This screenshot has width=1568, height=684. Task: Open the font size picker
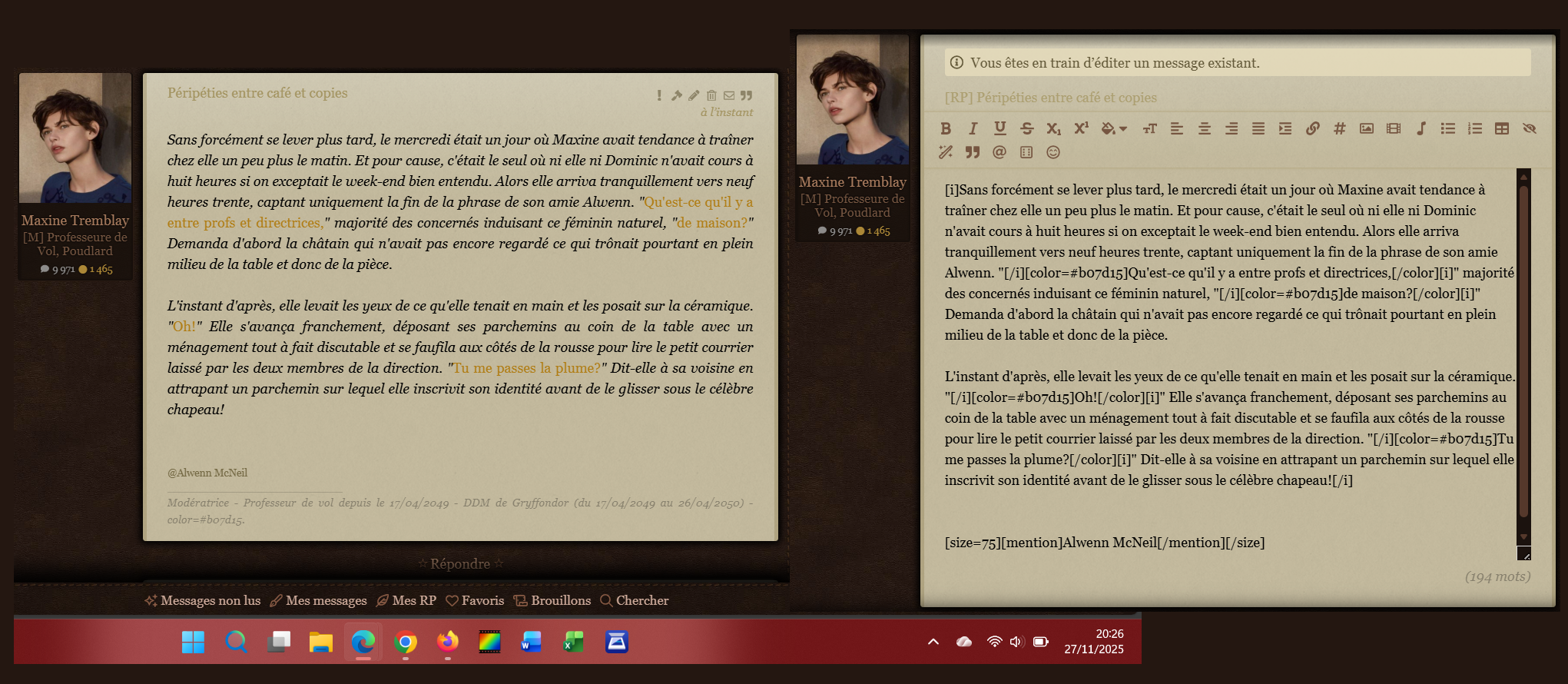coord(1149,128)
